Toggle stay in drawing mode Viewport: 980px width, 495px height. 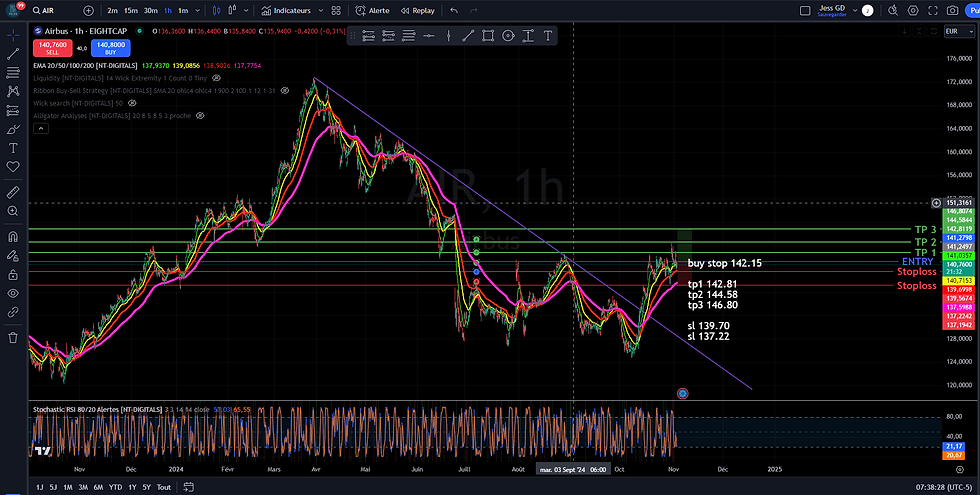(x=12, y=256)
